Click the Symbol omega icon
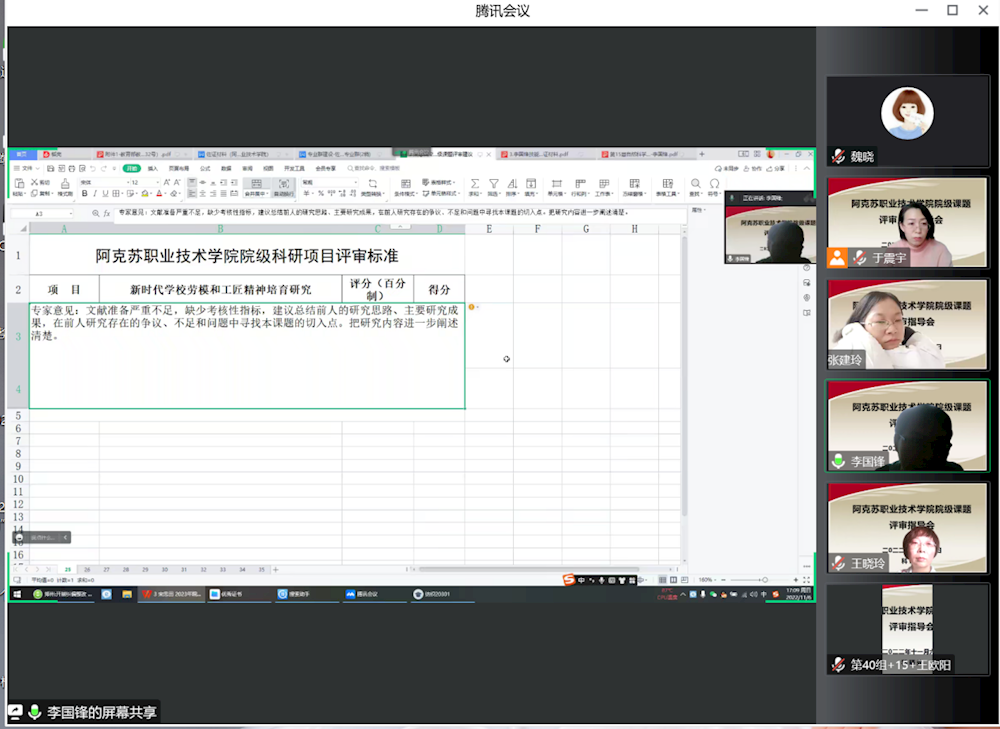The width and height of the screenshot is (1000, 729). coord(714,184)
